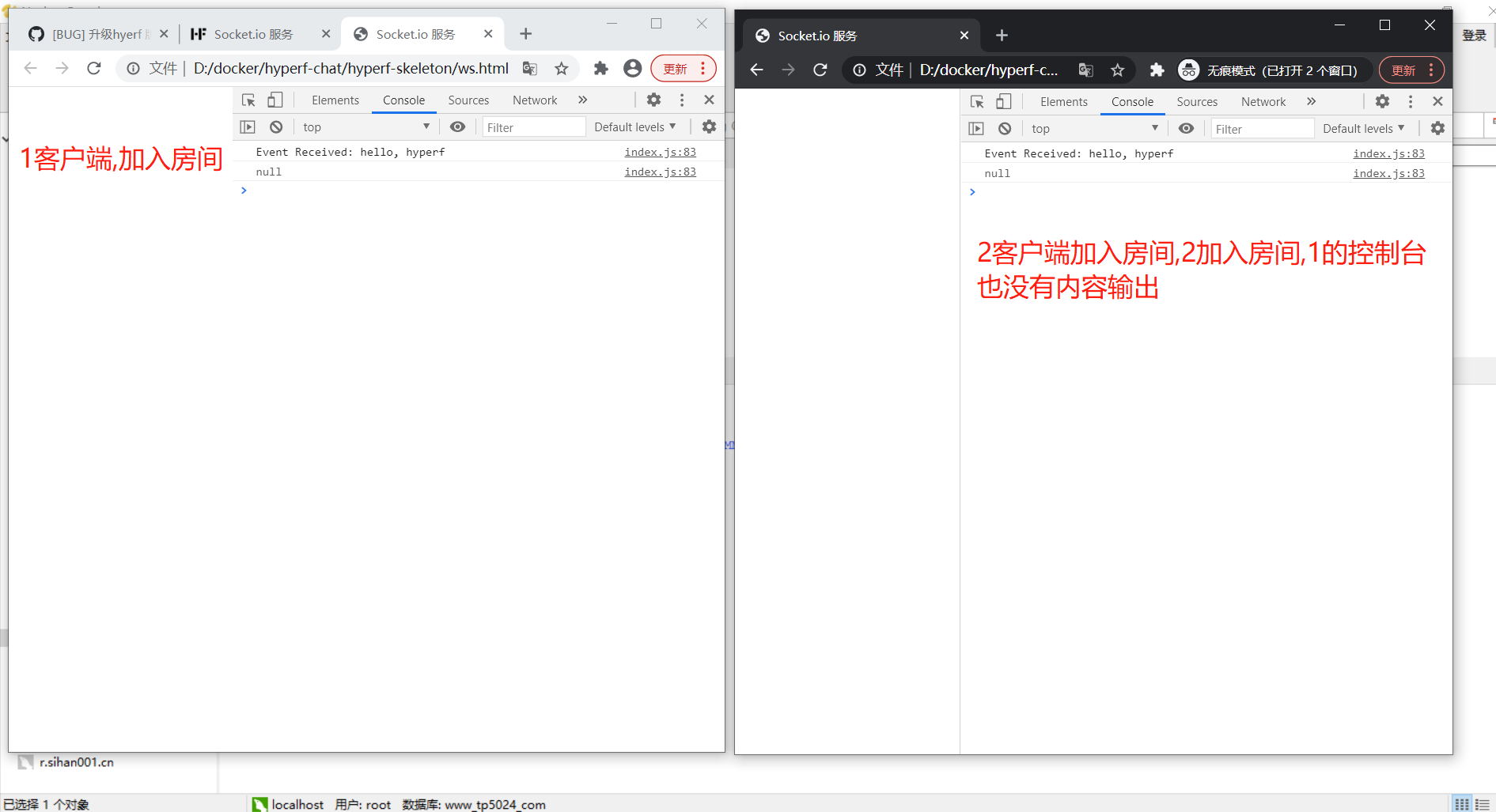Switch to Sources tab in left DevTools
1496x812 pixels.
[x=468, y=100]
